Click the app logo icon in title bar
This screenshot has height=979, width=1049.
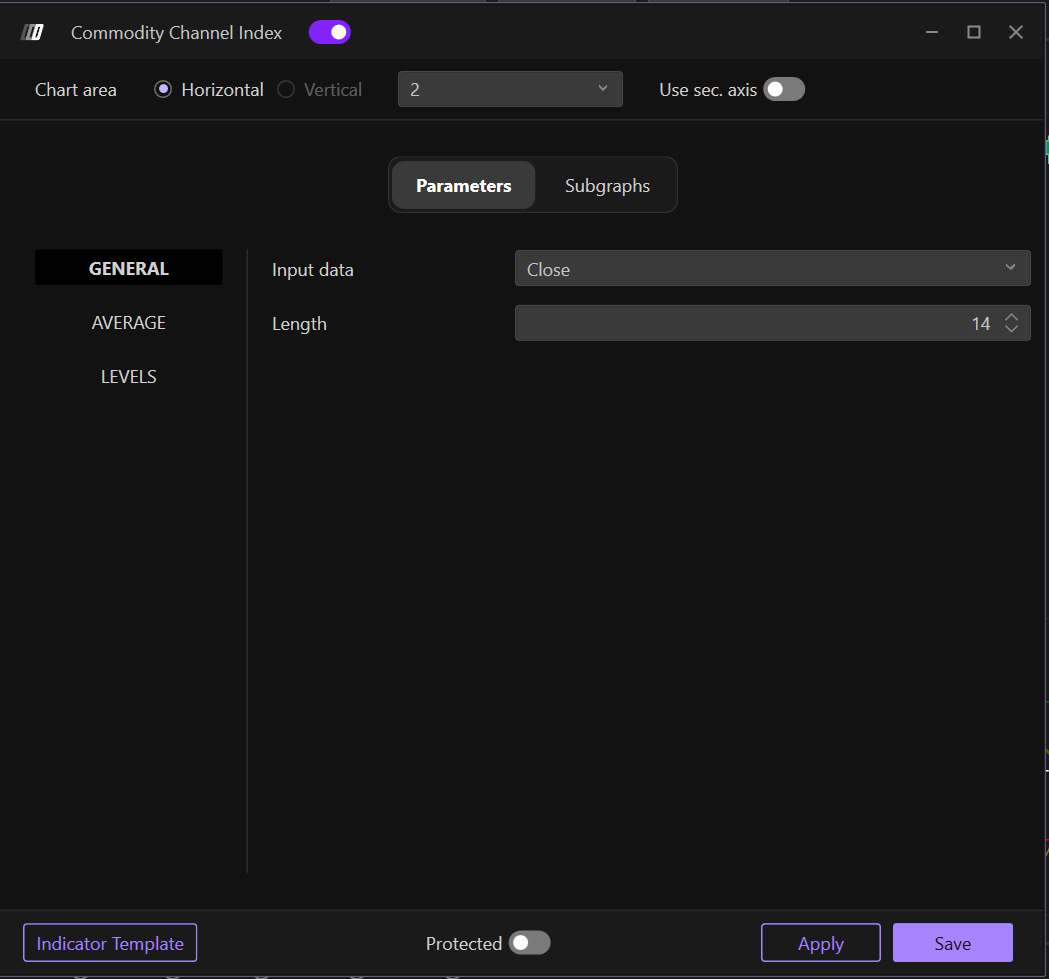pos(32,33)
